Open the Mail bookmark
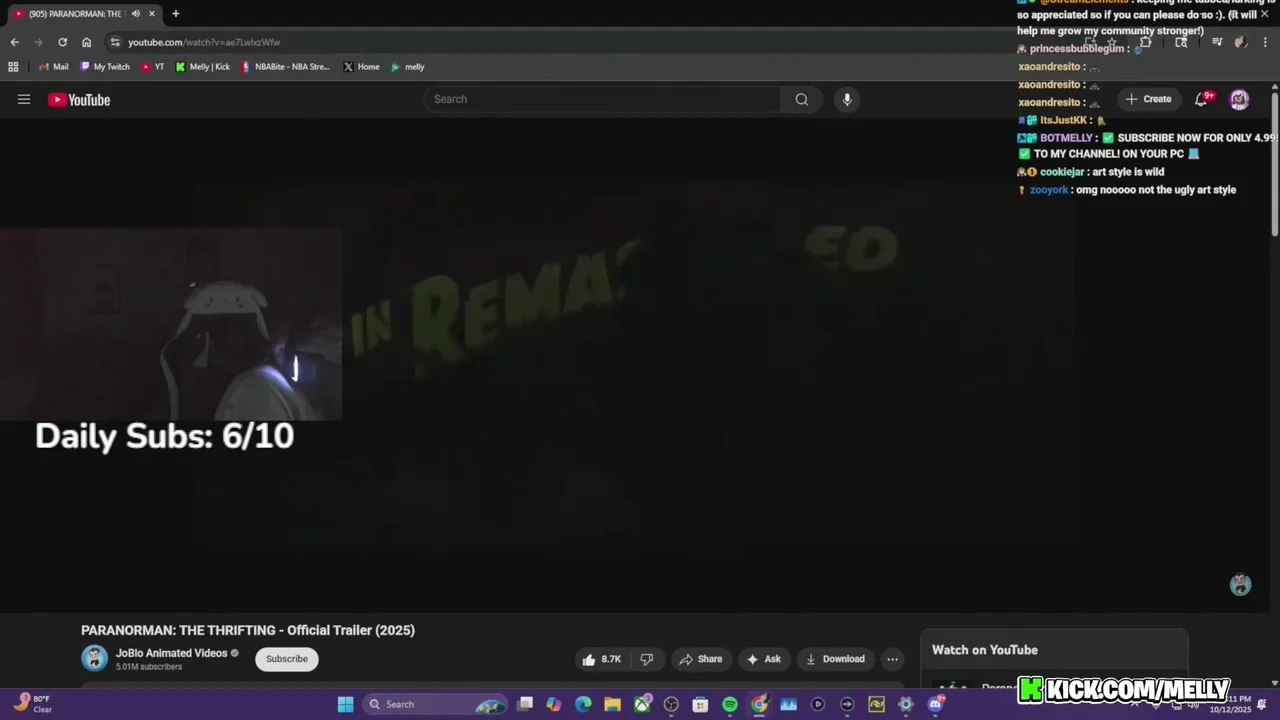1280x720 pixels. pyautogui.click(x=54, y=67)
